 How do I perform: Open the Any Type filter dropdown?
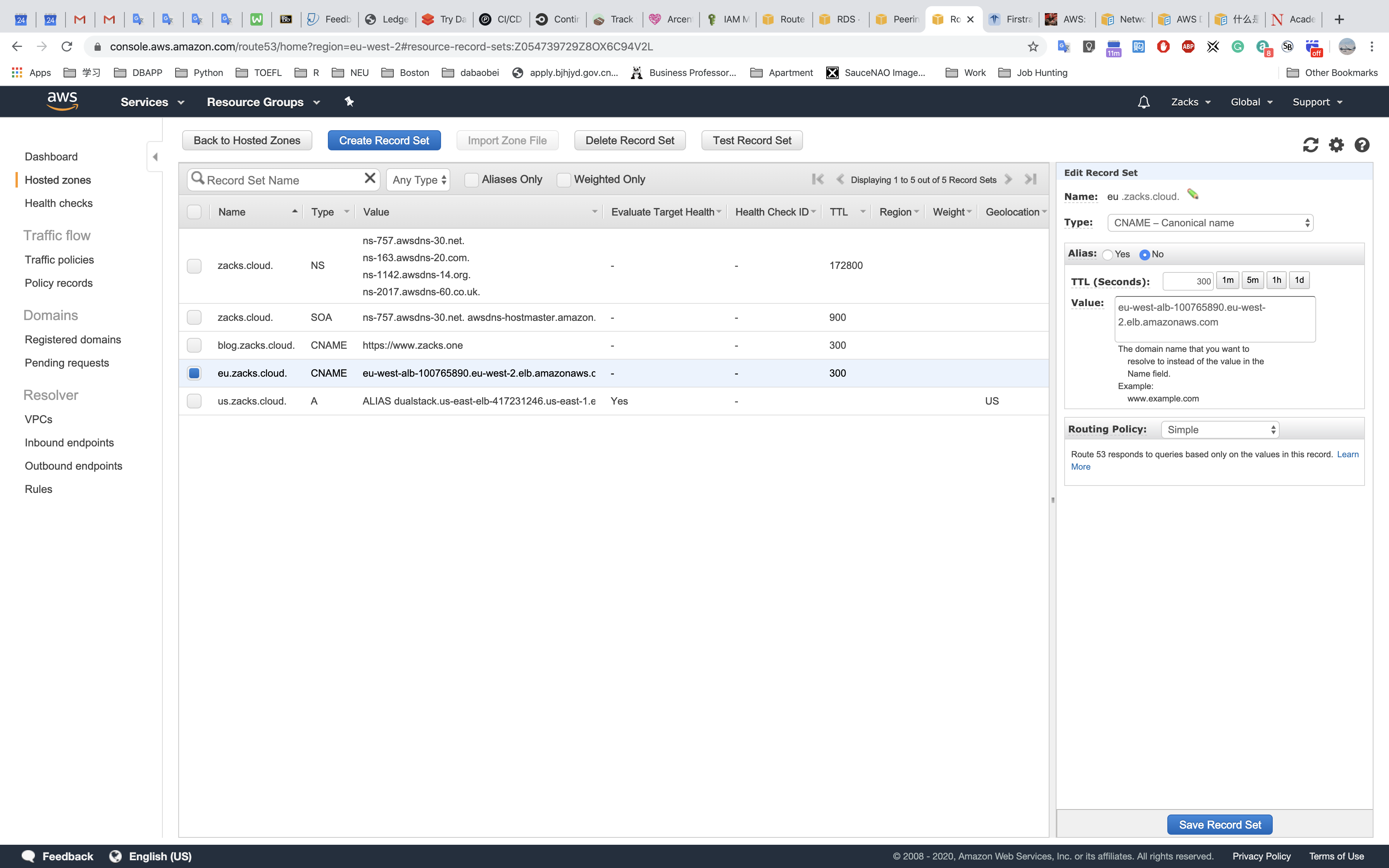(419, 180)
